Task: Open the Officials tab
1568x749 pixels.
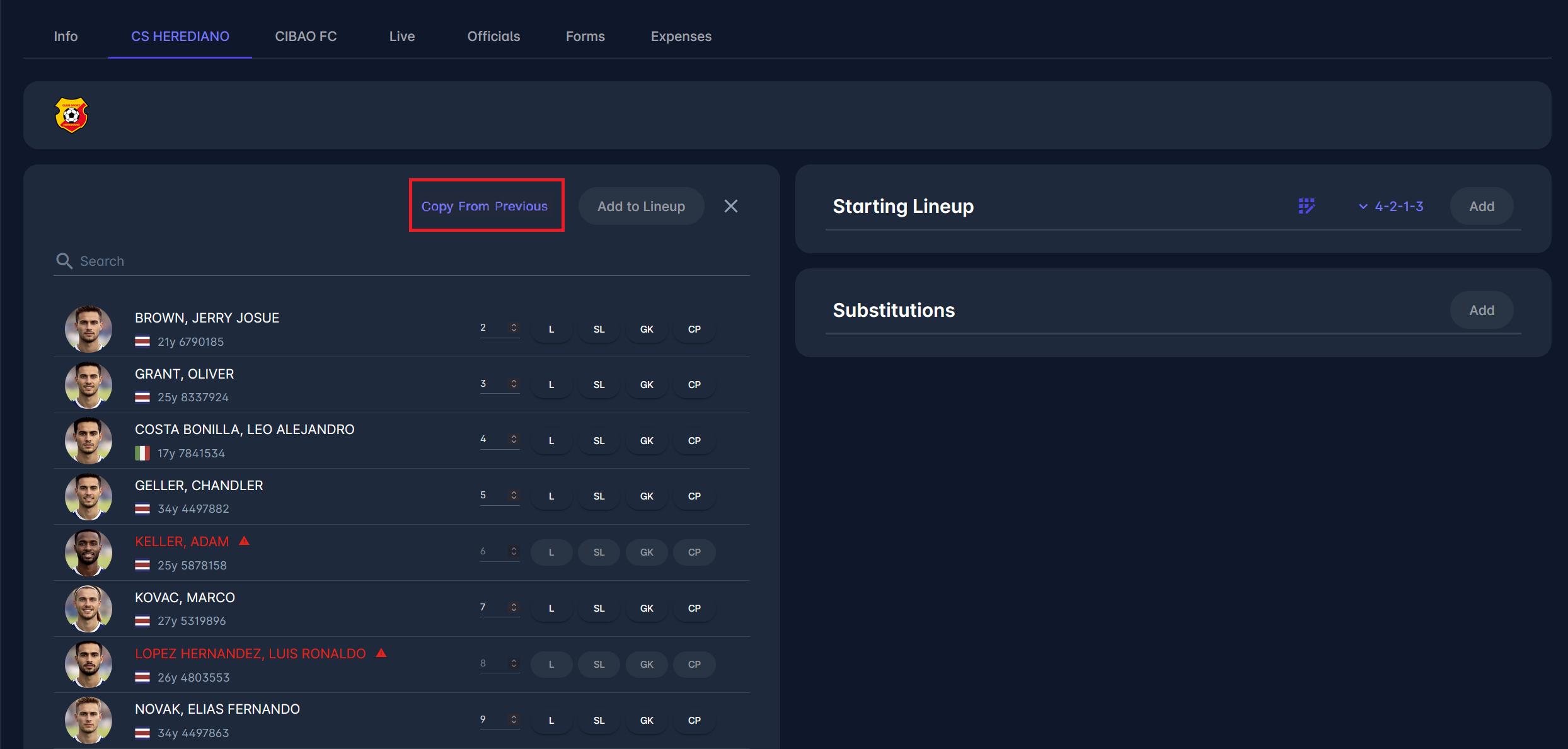Action: [493, 37]
